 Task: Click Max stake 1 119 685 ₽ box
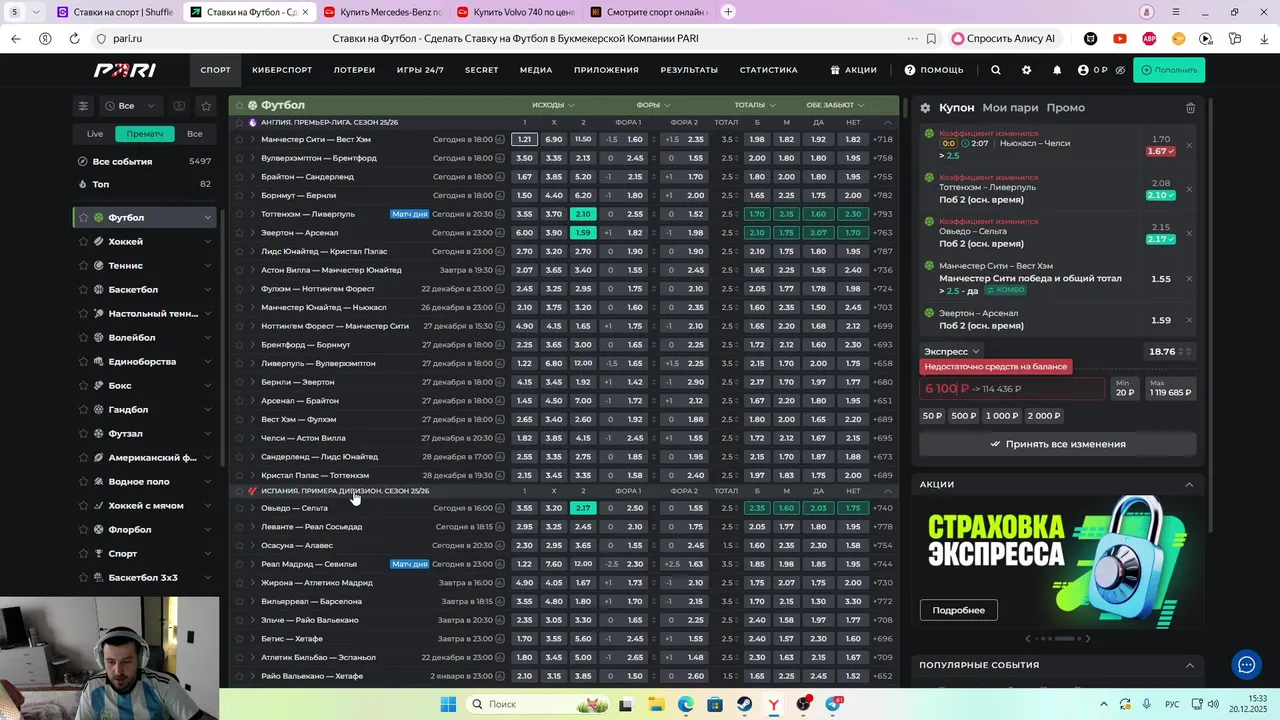tap(1170, 388)
